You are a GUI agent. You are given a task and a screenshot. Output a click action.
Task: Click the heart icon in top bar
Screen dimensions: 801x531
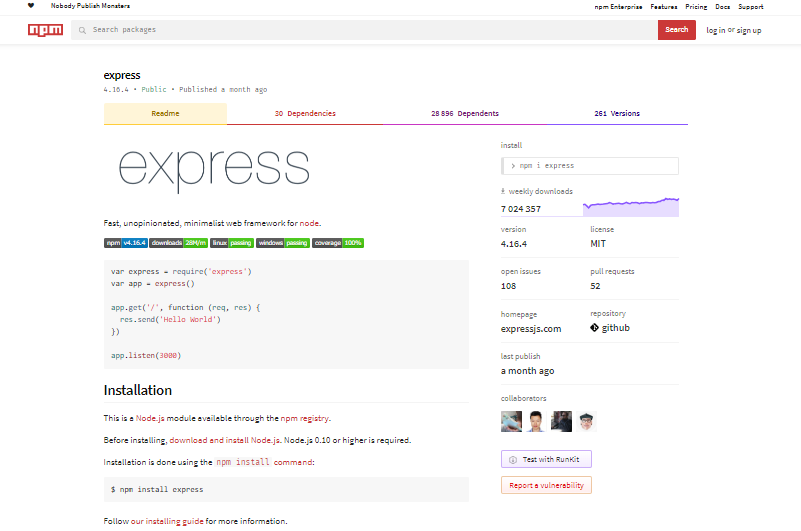(x=31, y=6)
